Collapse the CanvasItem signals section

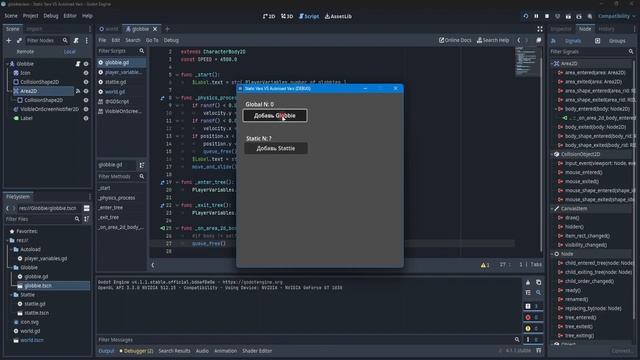tap(552, 209)
